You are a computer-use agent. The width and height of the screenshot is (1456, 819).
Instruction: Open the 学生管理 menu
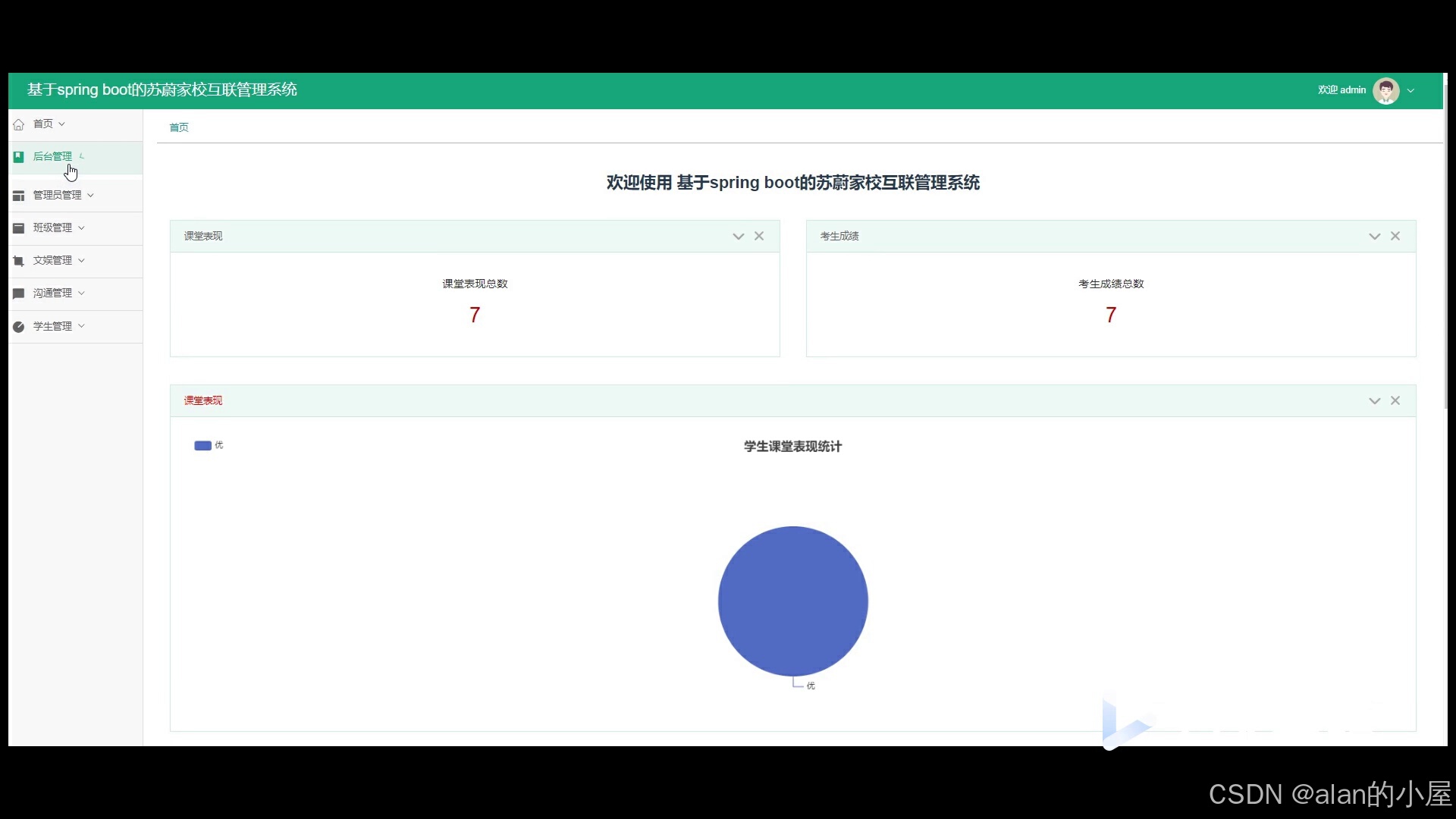point(53,327)
